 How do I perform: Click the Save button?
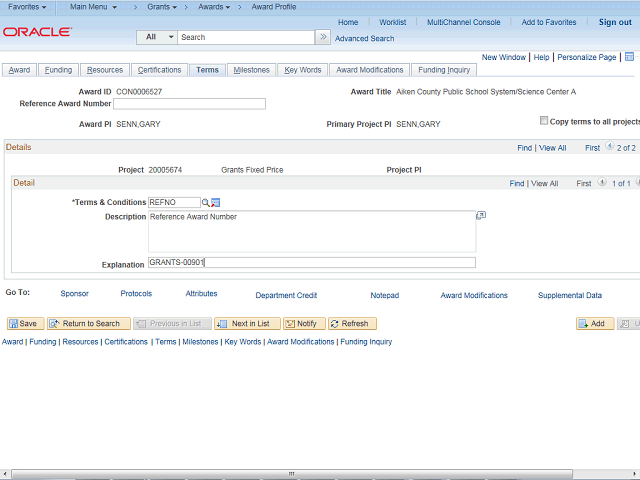tap(23, 324)
